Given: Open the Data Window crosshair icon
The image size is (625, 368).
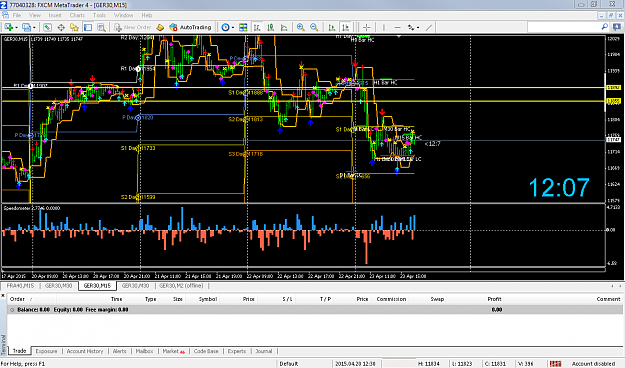Looking at the screenshot, I should 61,27.
